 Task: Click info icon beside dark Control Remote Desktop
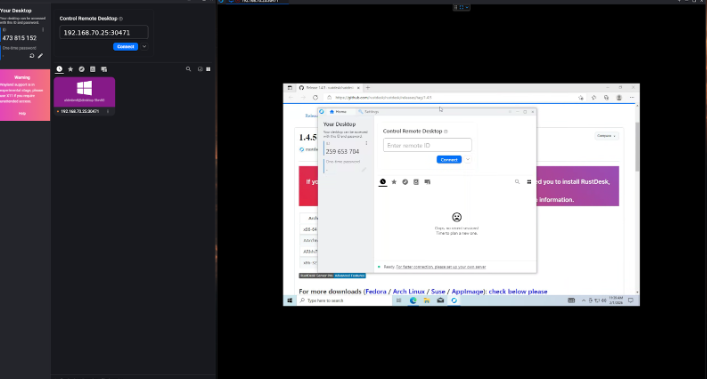[121, 18]
